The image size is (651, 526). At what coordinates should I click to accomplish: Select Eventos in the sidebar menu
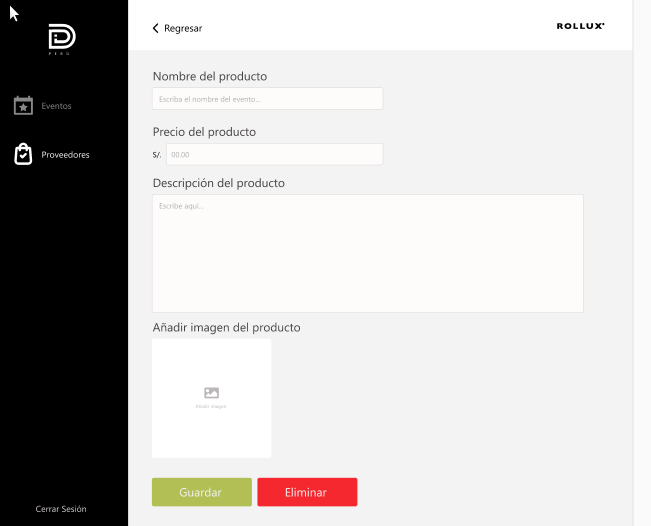pos(56,106)
